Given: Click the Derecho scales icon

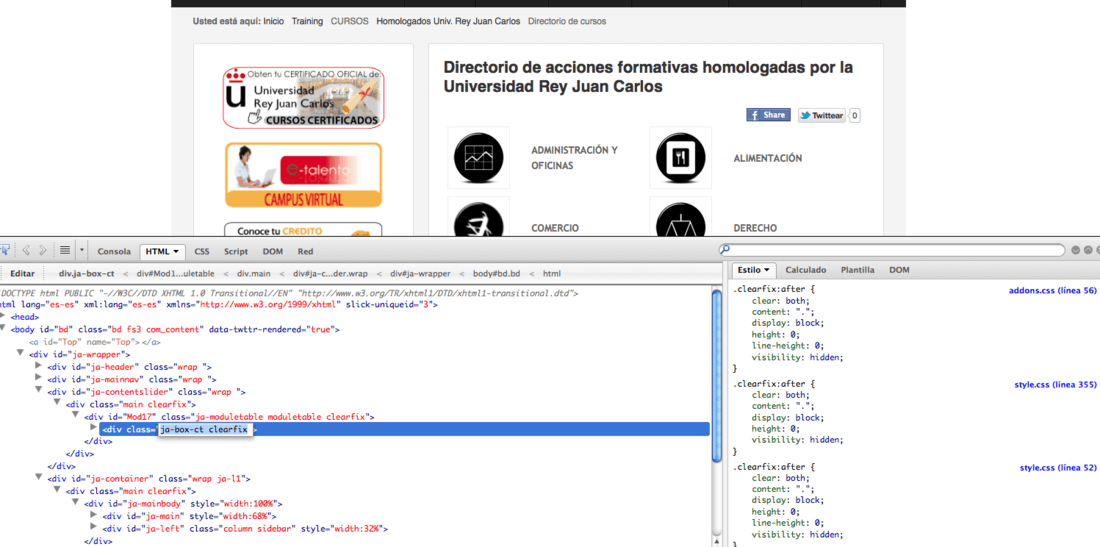Looking at the screenshot, I should (x=680, y=217).
